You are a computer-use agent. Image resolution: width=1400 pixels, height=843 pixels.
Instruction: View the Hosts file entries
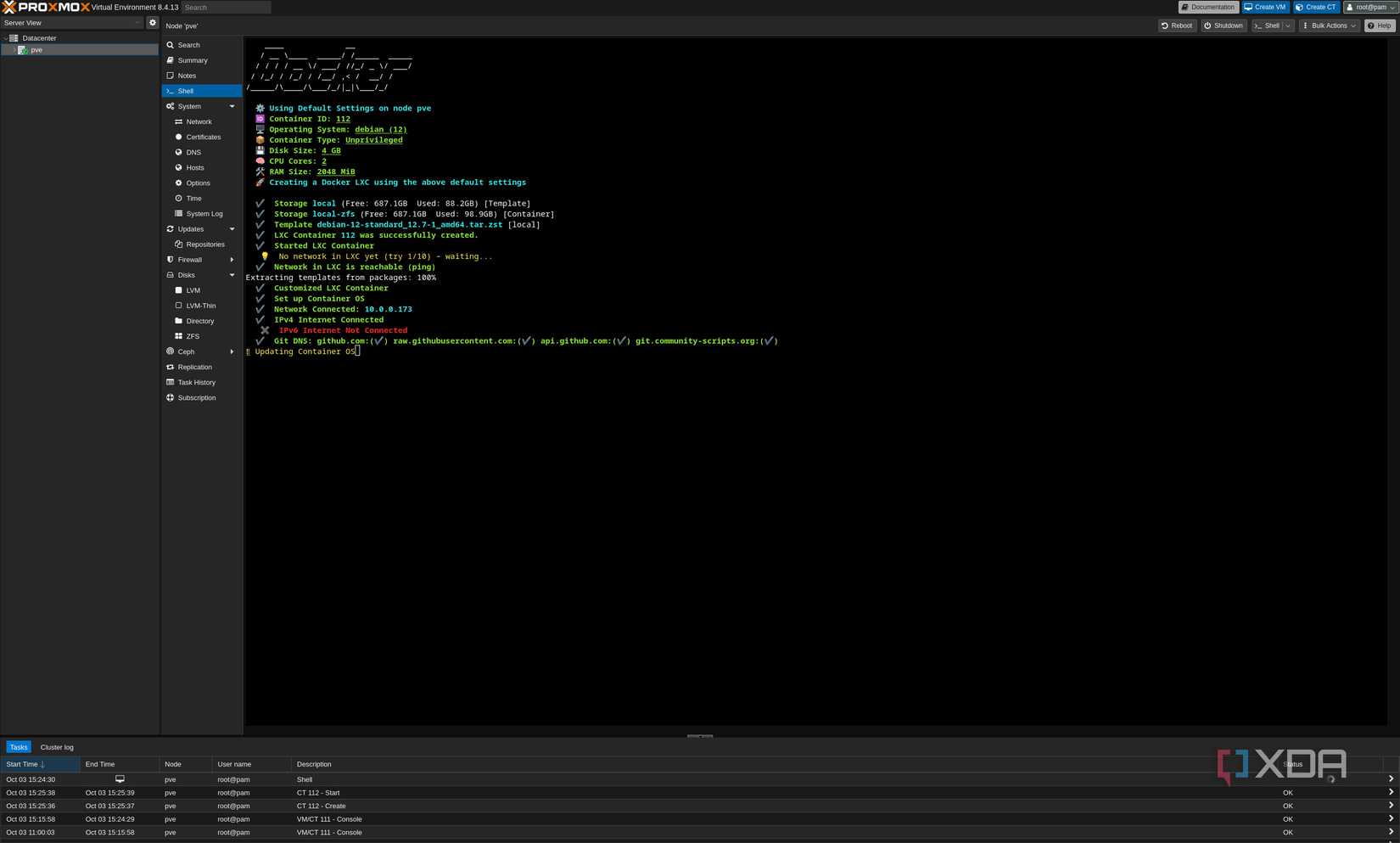(195, 167)
